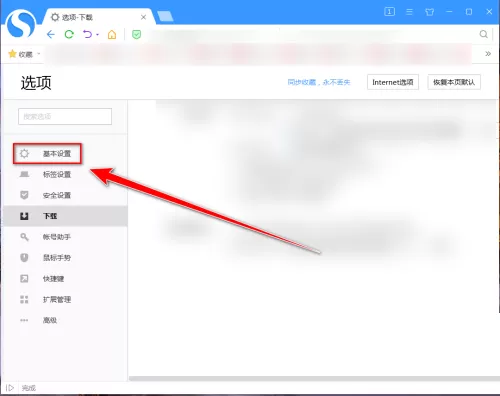Open 安全设置 in sidebar

(x=65, y=195)
